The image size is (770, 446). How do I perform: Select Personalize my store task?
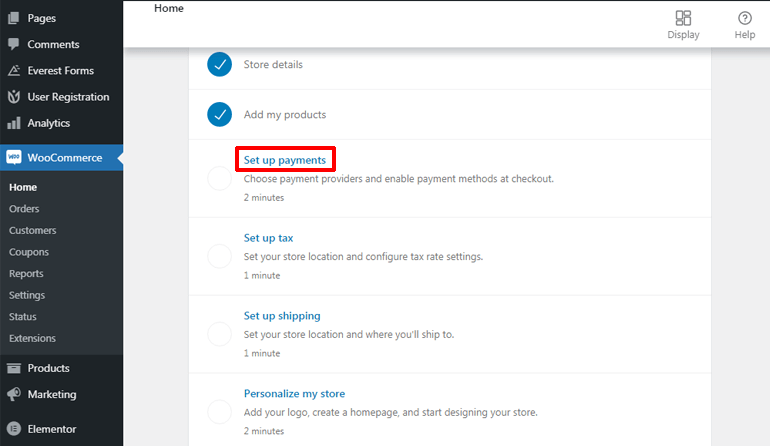coord(294,394)
